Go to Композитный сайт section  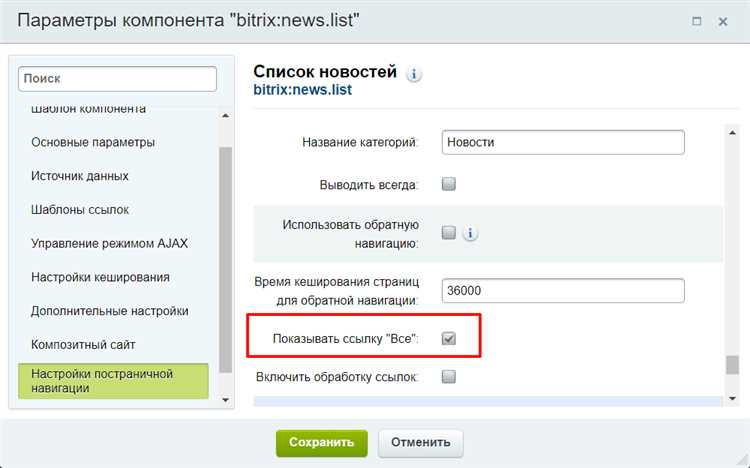click(83, 345)
